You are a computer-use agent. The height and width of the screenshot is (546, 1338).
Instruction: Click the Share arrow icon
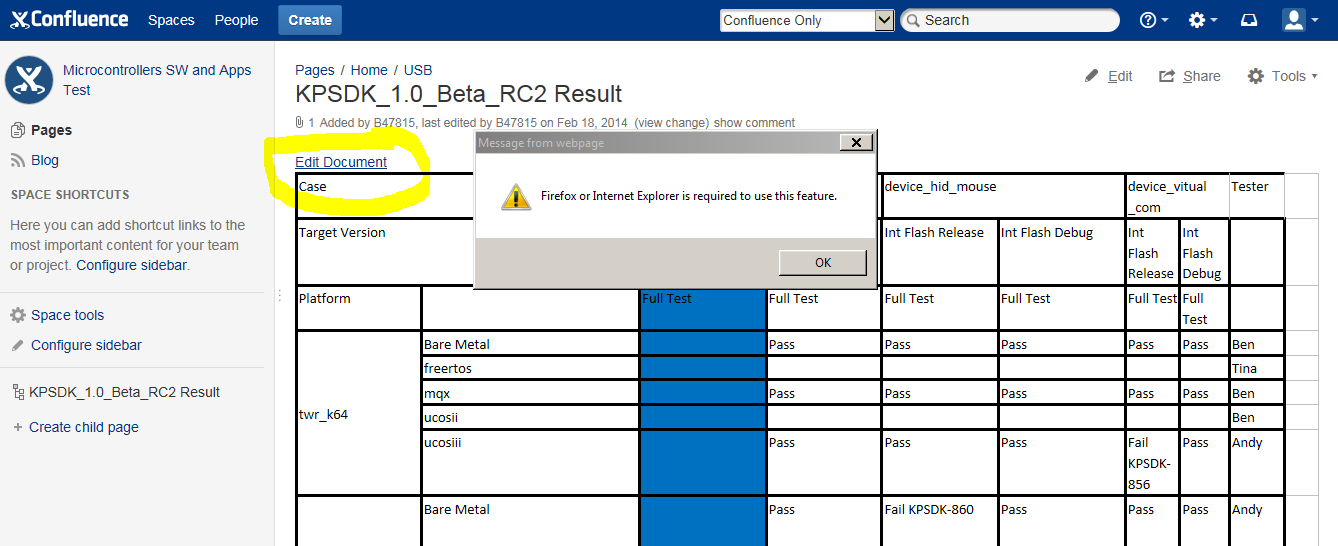click(1166, 76)
